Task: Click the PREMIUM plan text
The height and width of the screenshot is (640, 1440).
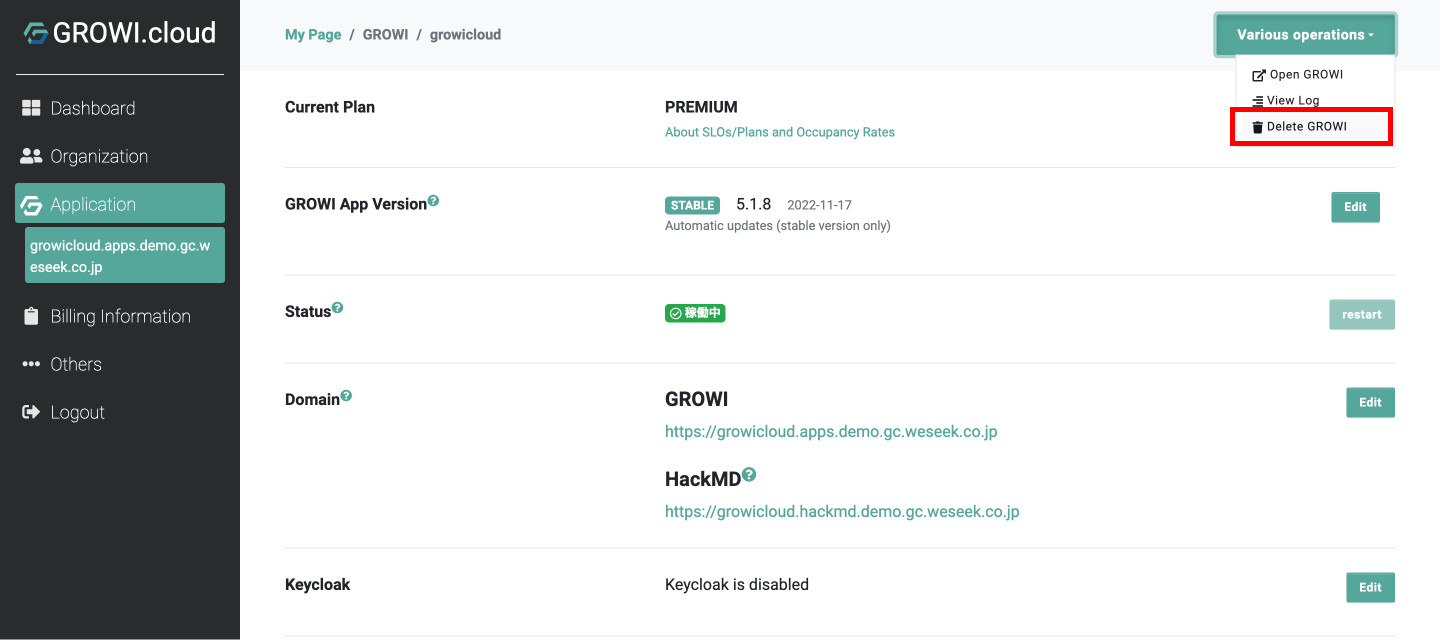Action: click(701, 107)
